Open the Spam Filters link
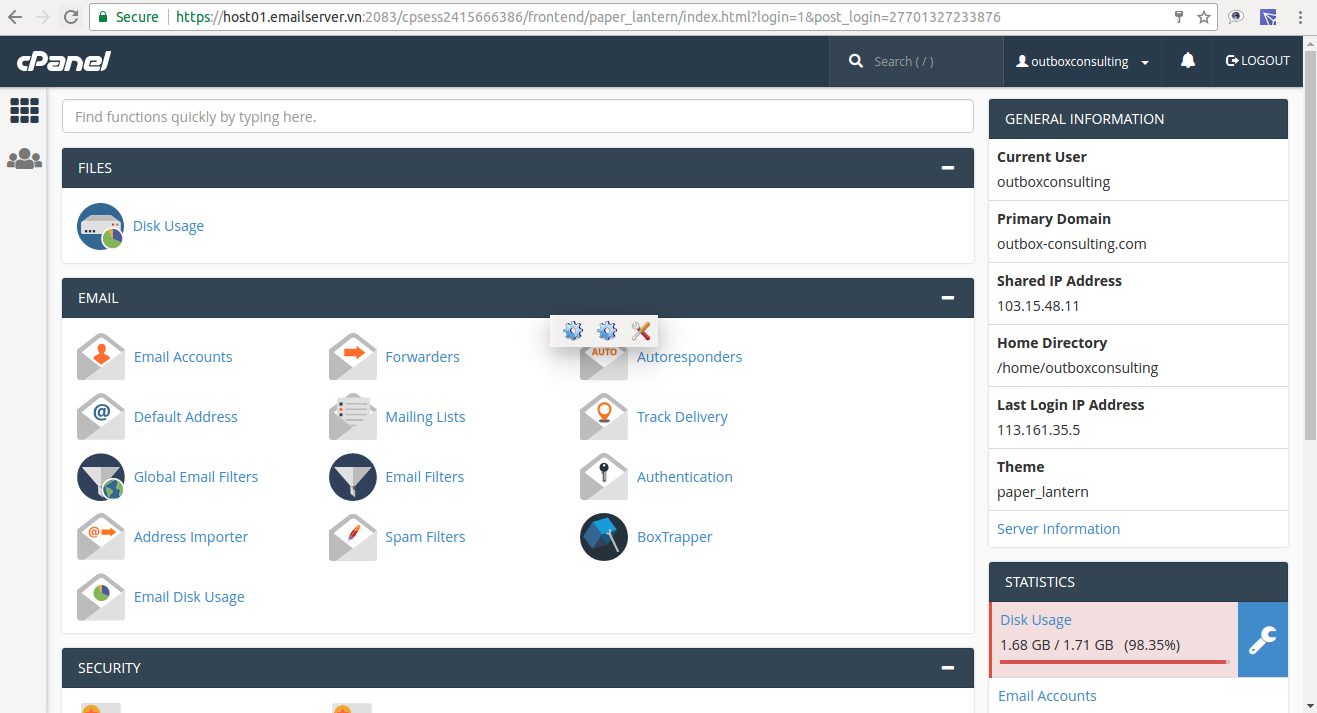This screenshot has width=1317, height=713. click(x=426, y=537)
